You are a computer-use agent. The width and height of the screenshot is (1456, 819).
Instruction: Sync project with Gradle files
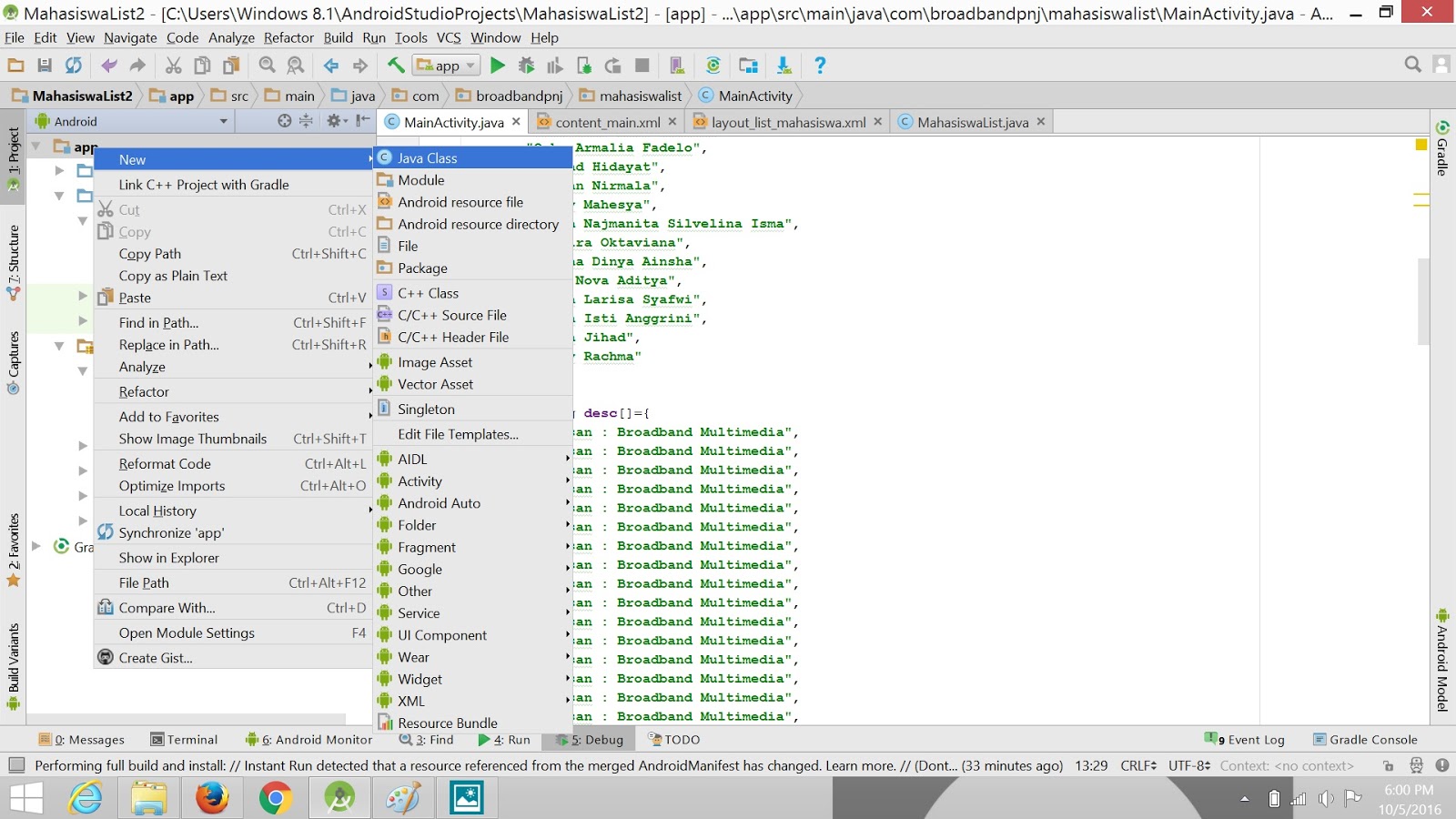tap(713, 65)
